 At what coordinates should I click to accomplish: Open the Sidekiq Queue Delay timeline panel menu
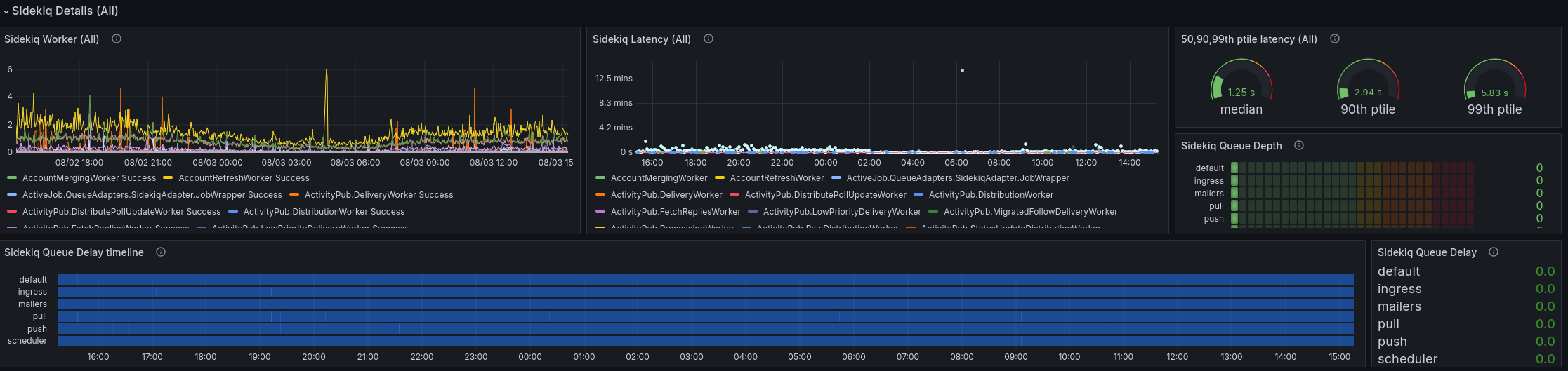(x=74, y=252)
